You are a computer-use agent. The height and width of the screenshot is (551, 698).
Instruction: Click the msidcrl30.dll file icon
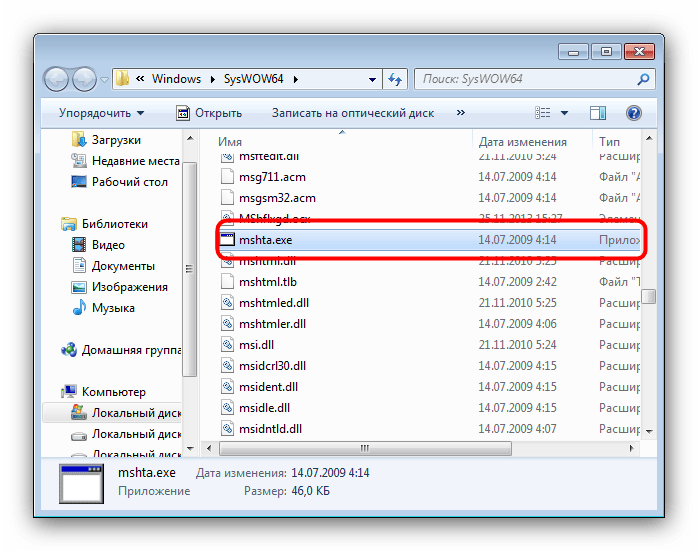[x=227, y=365]
